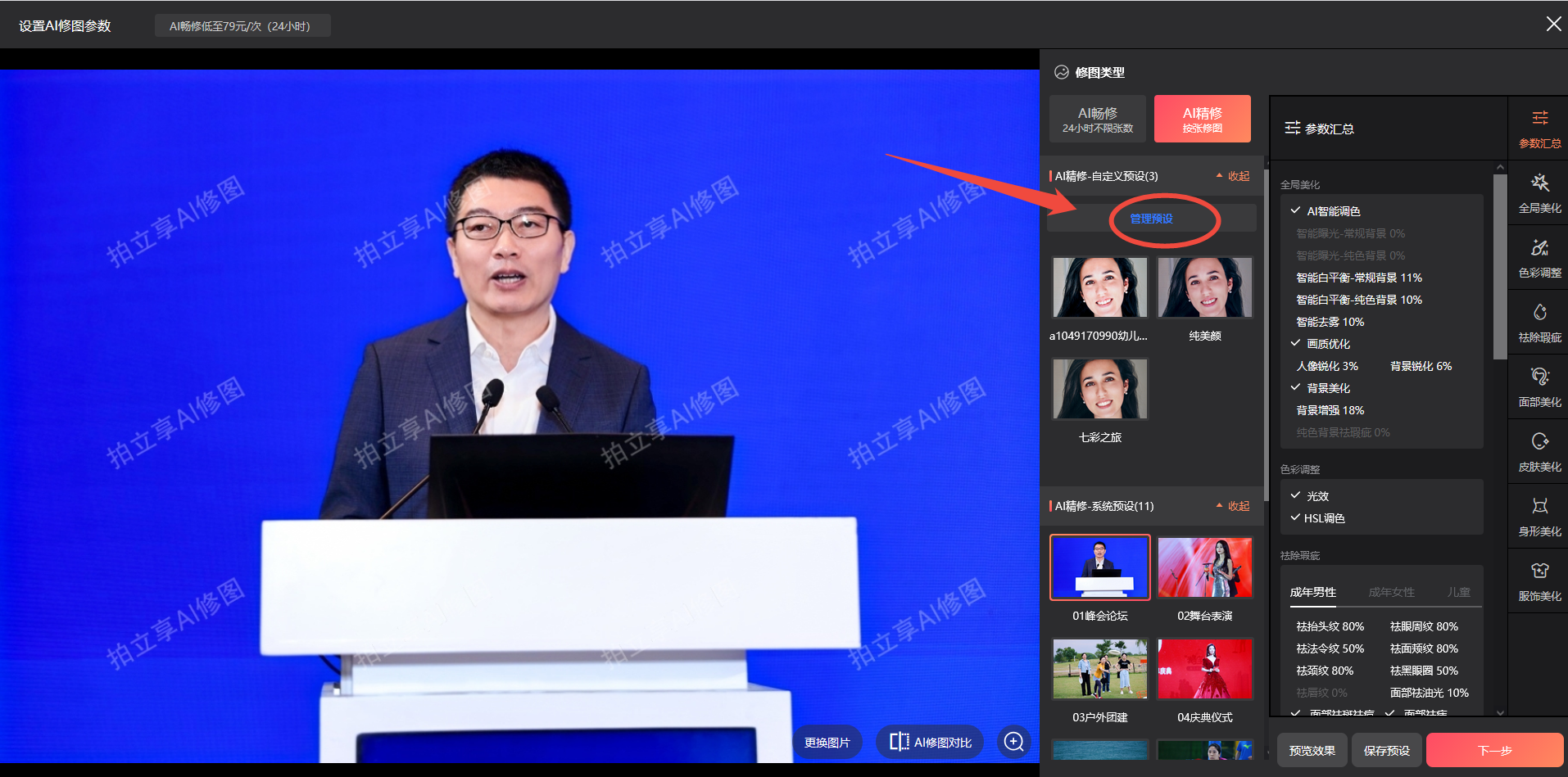Collapse the AI精修-系统预设 section
The width and height of the screenshot is (1568, 777).
click(x=1233, y=506)
